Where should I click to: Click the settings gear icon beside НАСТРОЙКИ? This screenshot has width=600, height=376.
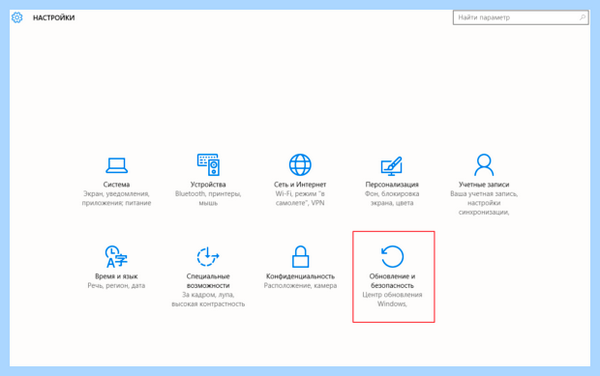point(17,18)
